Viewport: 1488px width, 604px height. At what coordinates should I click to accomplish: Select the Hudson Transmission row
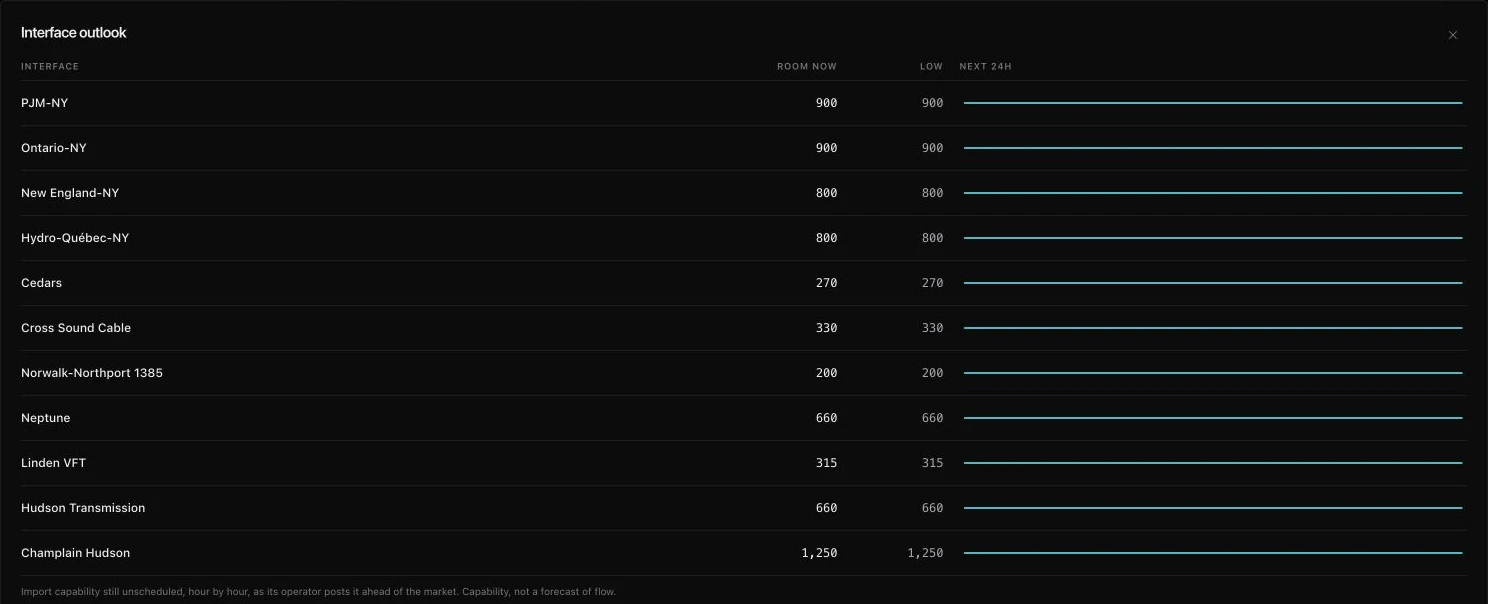point(744,508)
